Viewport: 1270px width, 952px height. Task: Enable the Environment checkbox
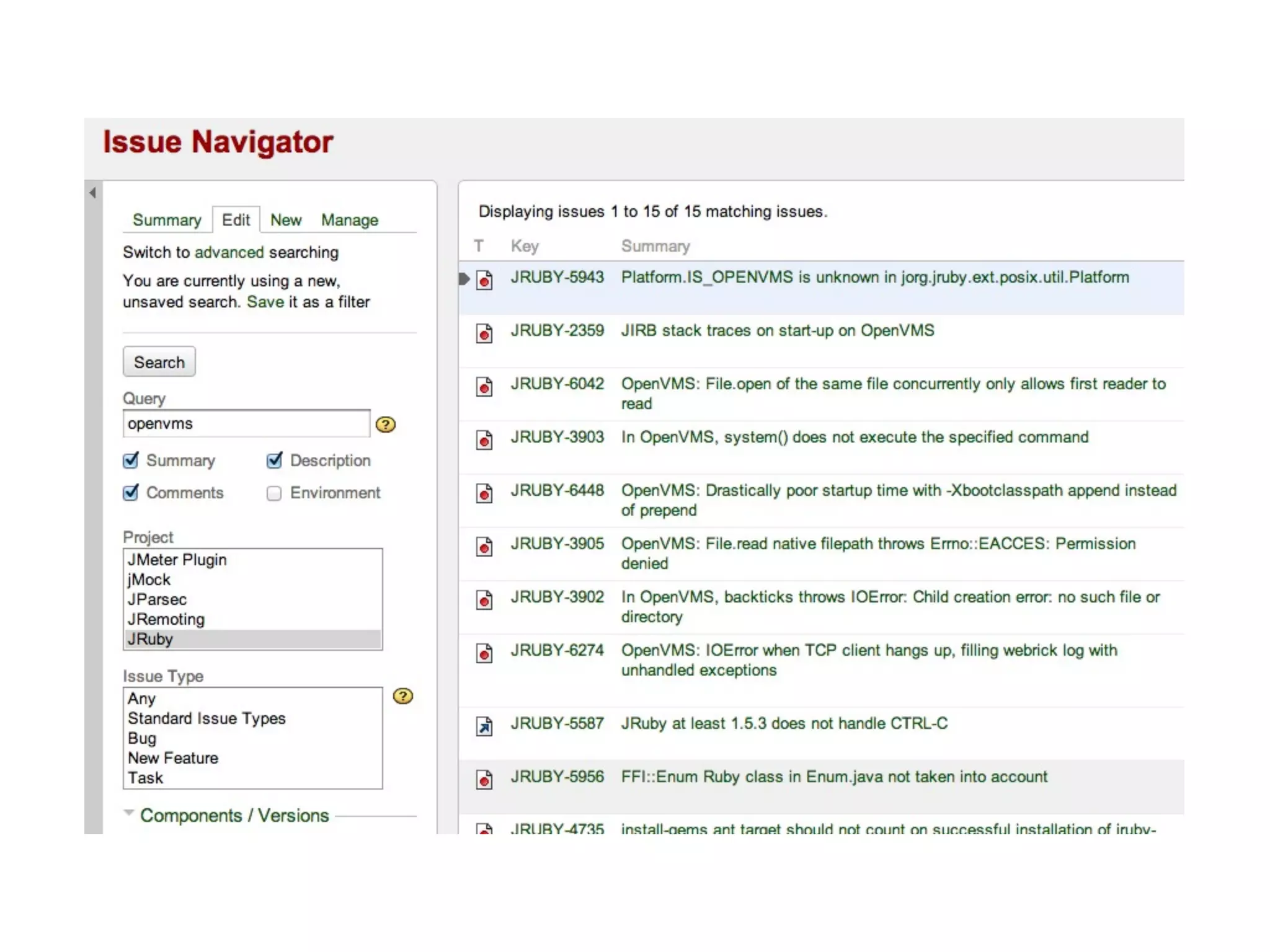pos(274,493)
